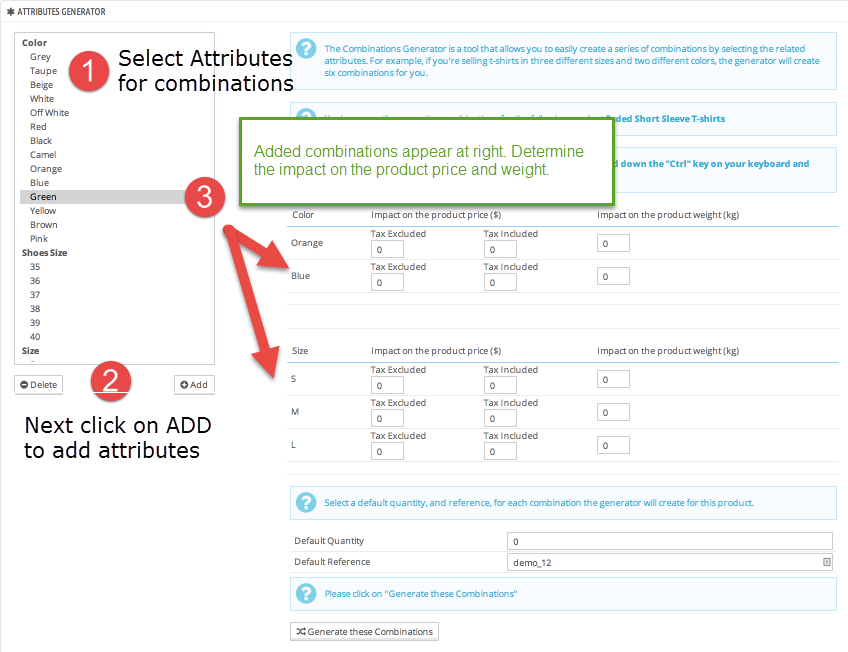
Task: Click the Shoes Size group heading
Action: coord(45,253)
